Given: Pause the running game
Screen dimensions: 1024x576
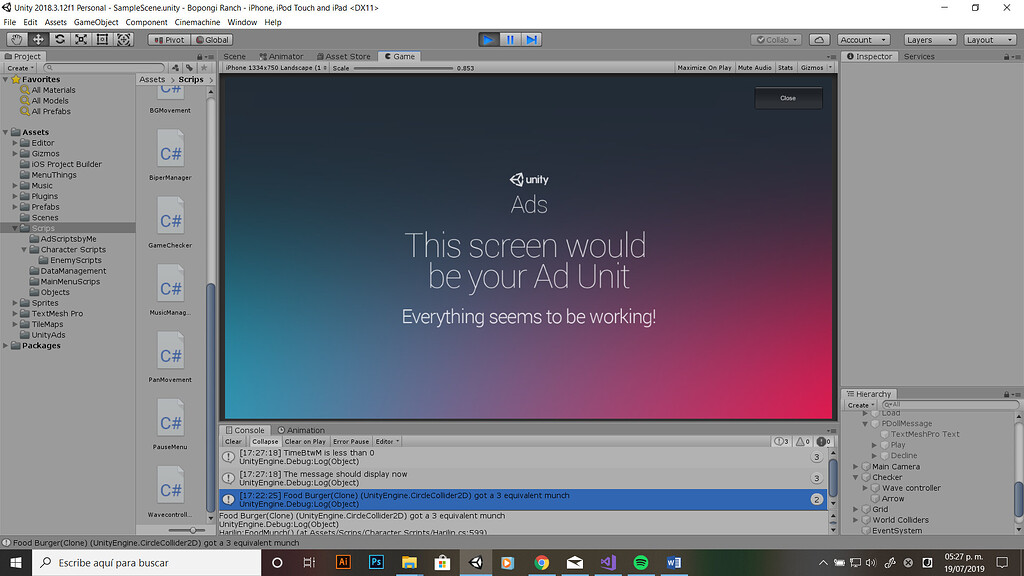Looking at the screenshot, I should click(512, 39).
